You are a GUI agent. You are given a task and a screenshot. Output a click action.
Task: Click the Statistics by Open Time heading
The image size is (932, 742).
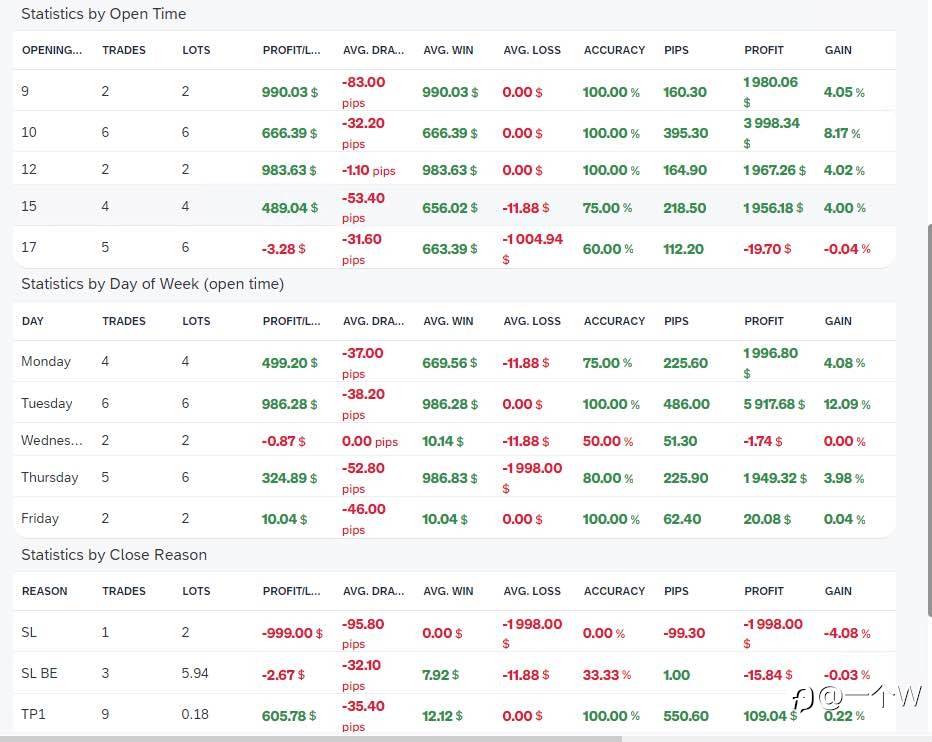point(104,14)
